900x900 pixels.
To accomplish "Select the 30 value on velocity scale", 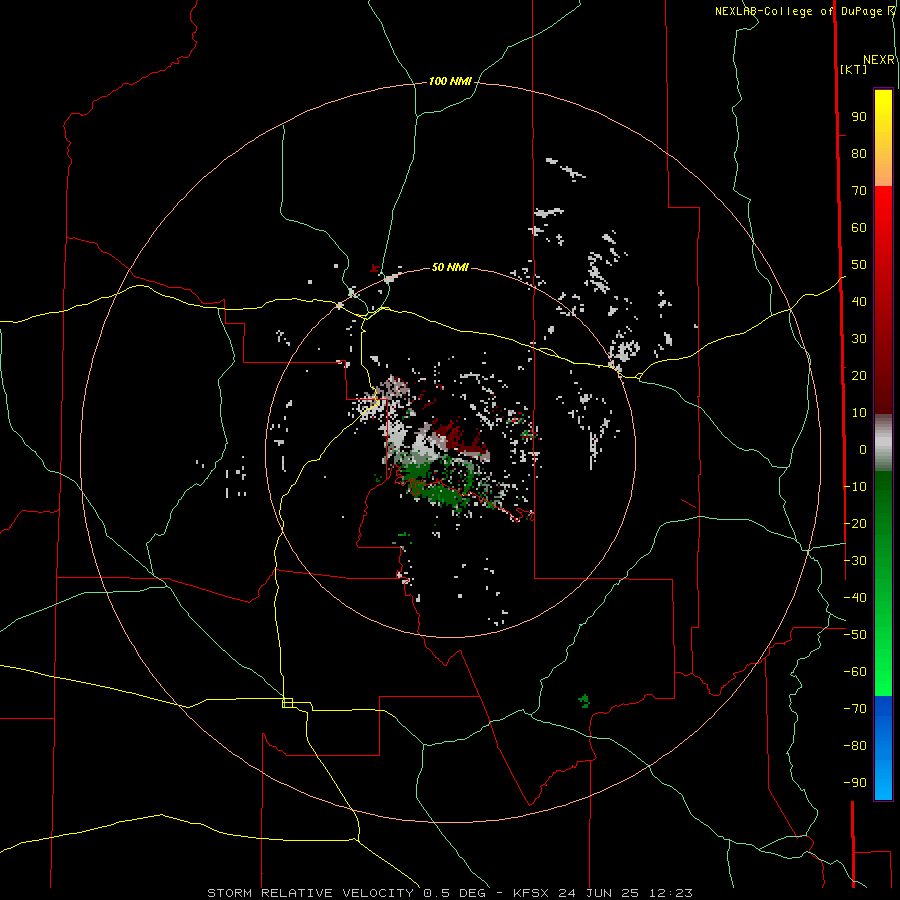I will 859,339.
